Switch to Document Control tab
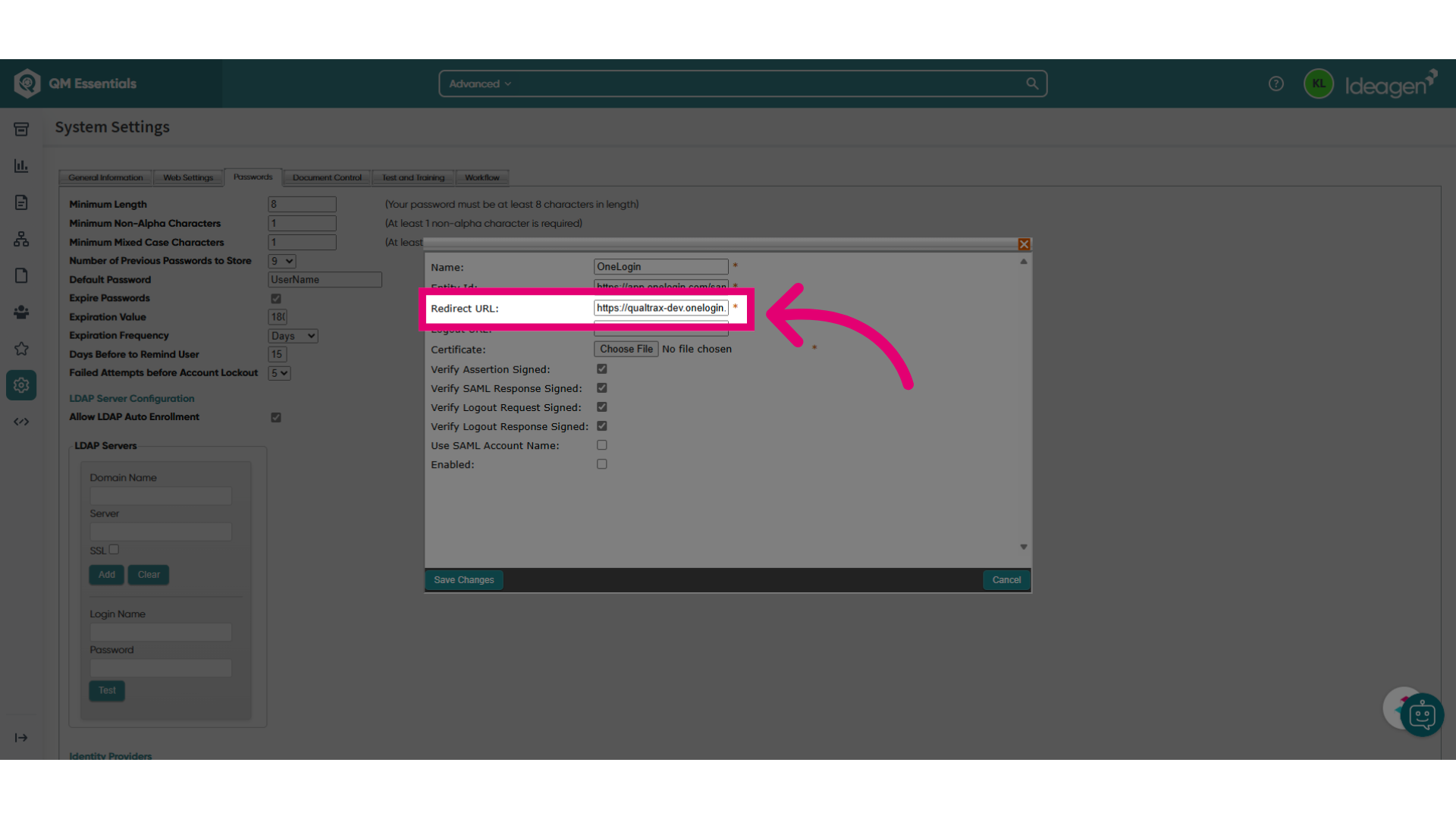1456x819 pixels. 327,177
